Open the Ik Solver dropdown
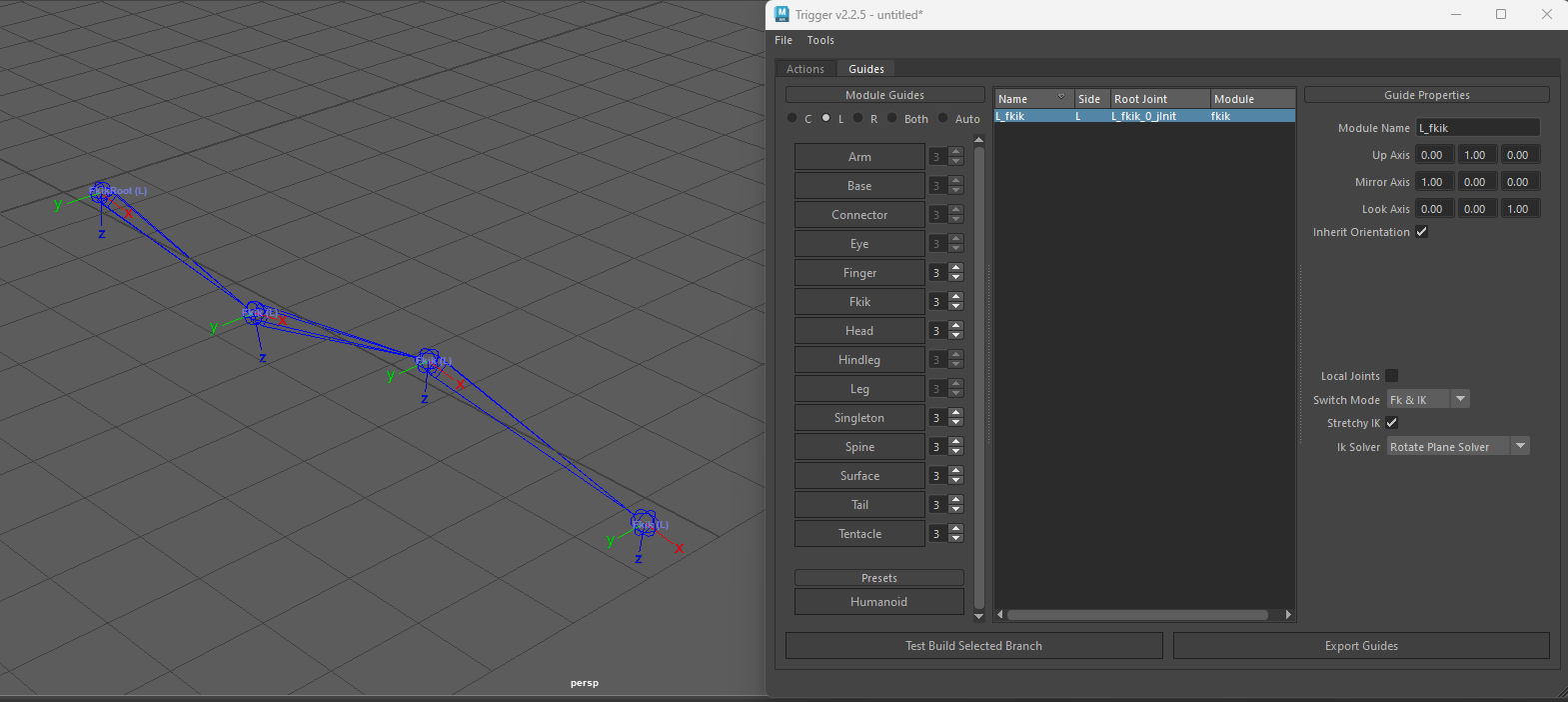This screenshot has height=702, width=1568. coord(1458,447)
